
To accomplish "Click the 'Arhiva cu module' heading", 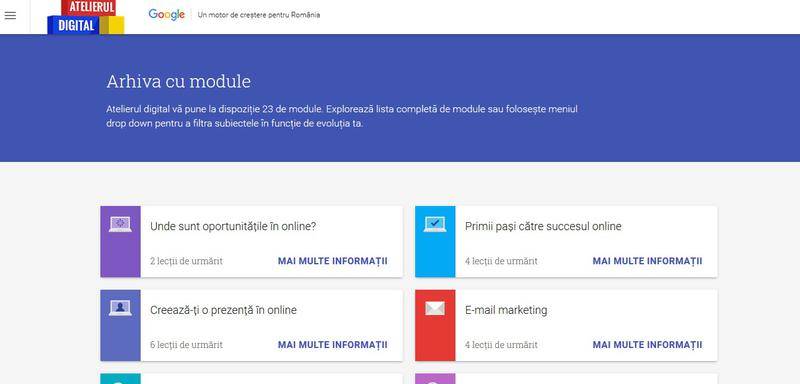I will (179, 82).
